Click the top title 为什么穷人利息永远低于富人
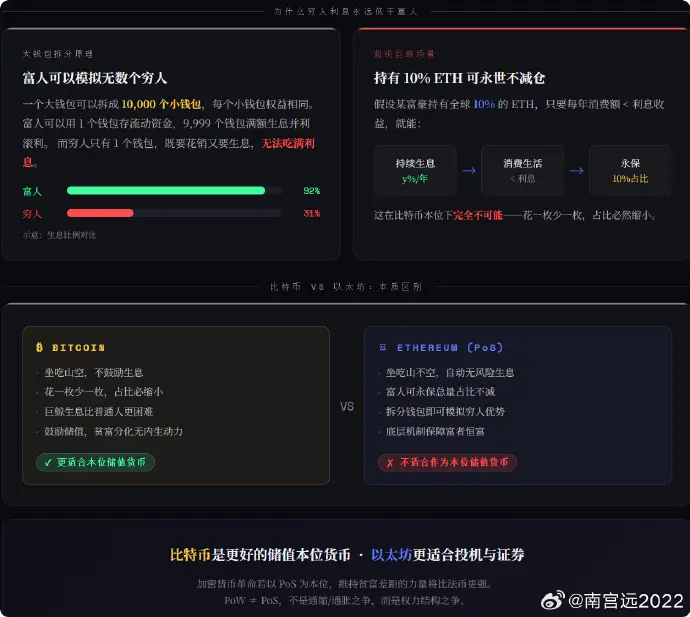The width and height of the screenshot is (690, 617). pos(345,11)
